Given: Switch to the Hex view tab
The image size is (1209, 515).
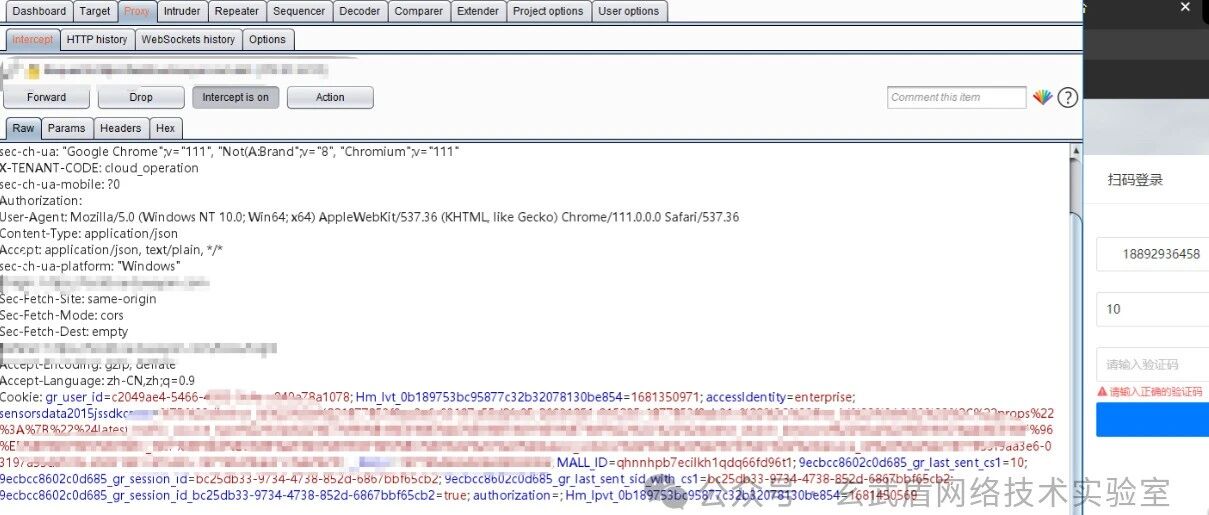Looking at the screenshot, I should (166, 128).
